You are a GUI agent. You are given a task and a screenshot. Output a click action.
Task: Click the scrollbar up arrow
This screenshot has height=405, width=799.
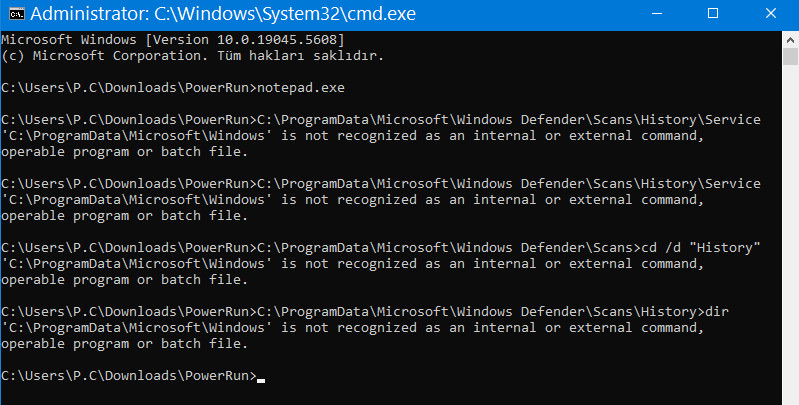790,40
